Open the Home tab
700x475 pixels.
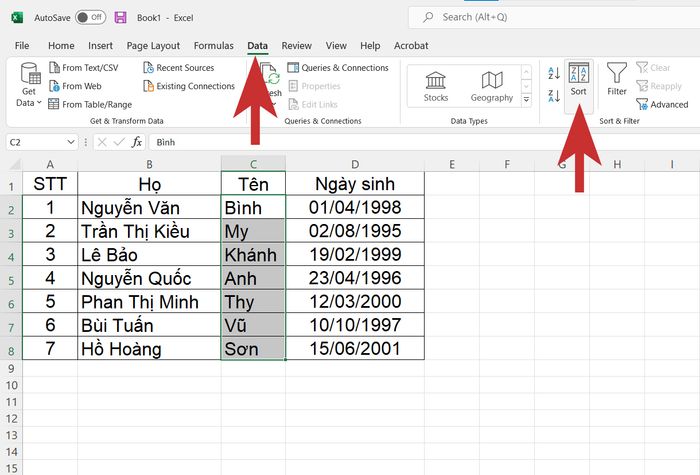[x=61, y=46]
